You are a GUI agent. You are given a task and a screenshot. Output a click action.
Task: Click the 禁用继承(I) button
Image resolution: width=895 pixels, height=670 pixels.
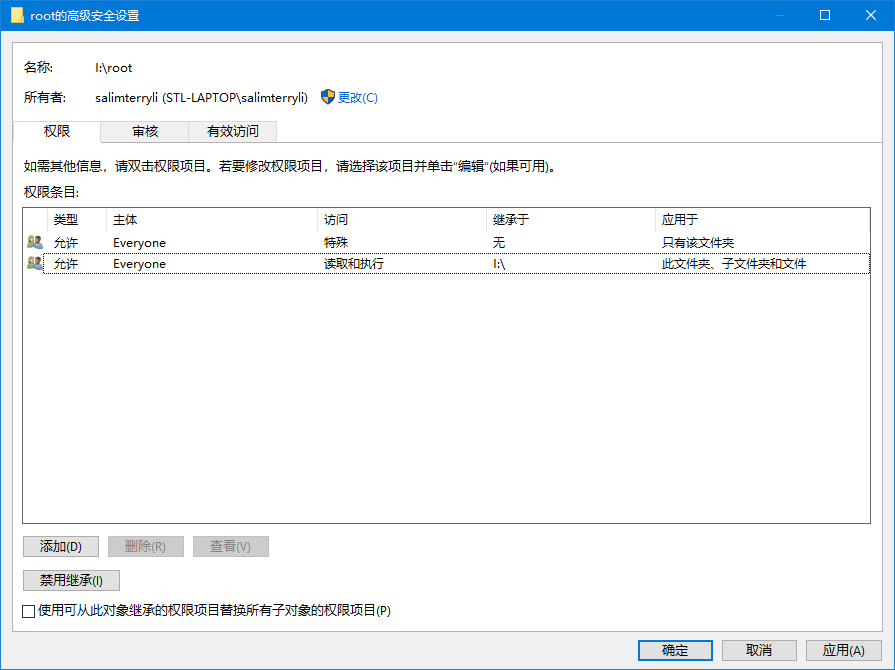pos(71,580)
